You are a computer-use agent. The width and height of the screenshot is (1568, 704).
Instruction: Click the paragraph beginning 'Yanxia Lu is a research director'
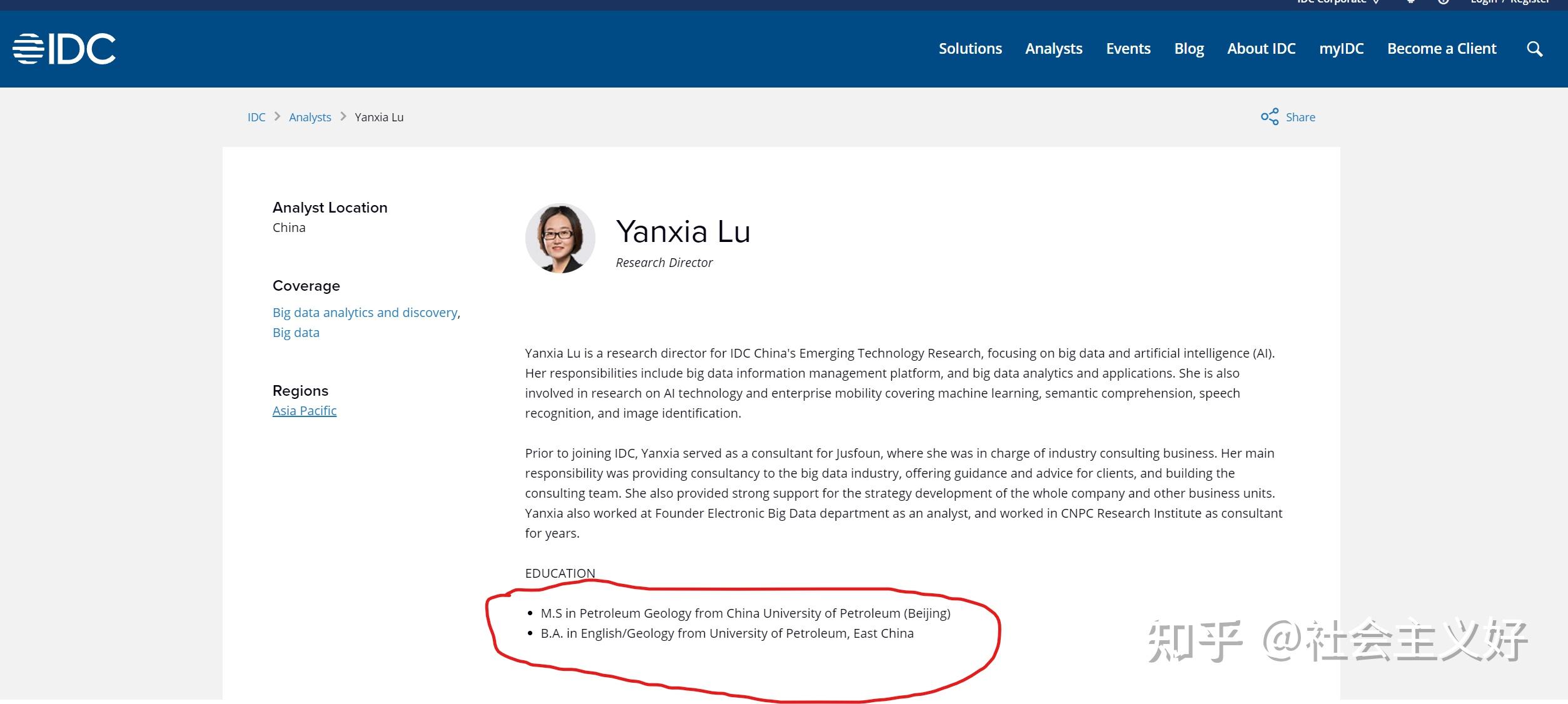pos(900,383)
